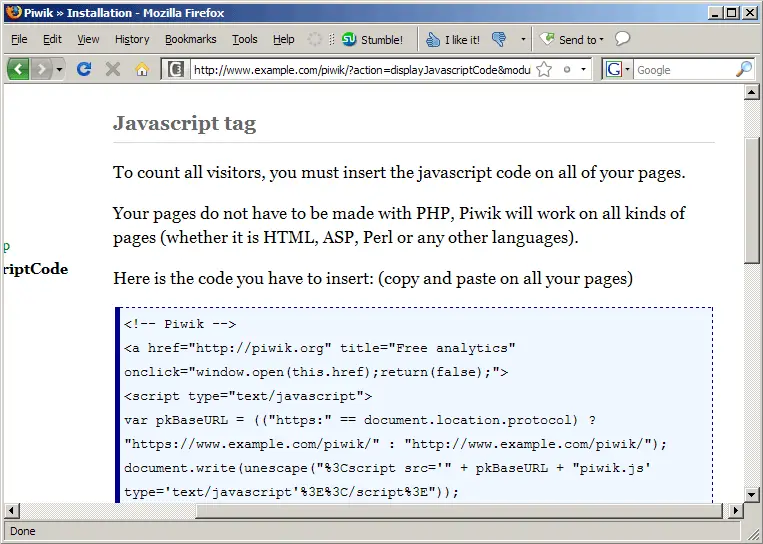Image resolution: width=763 pixels, height=544 pixels.
Task: Reload the current page
Action: tap(84, 69)
